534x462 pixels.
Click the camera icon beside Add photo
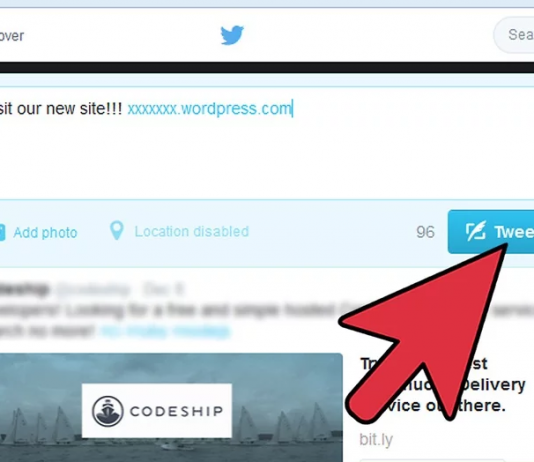pyautogui.click(x=2, y=233)
